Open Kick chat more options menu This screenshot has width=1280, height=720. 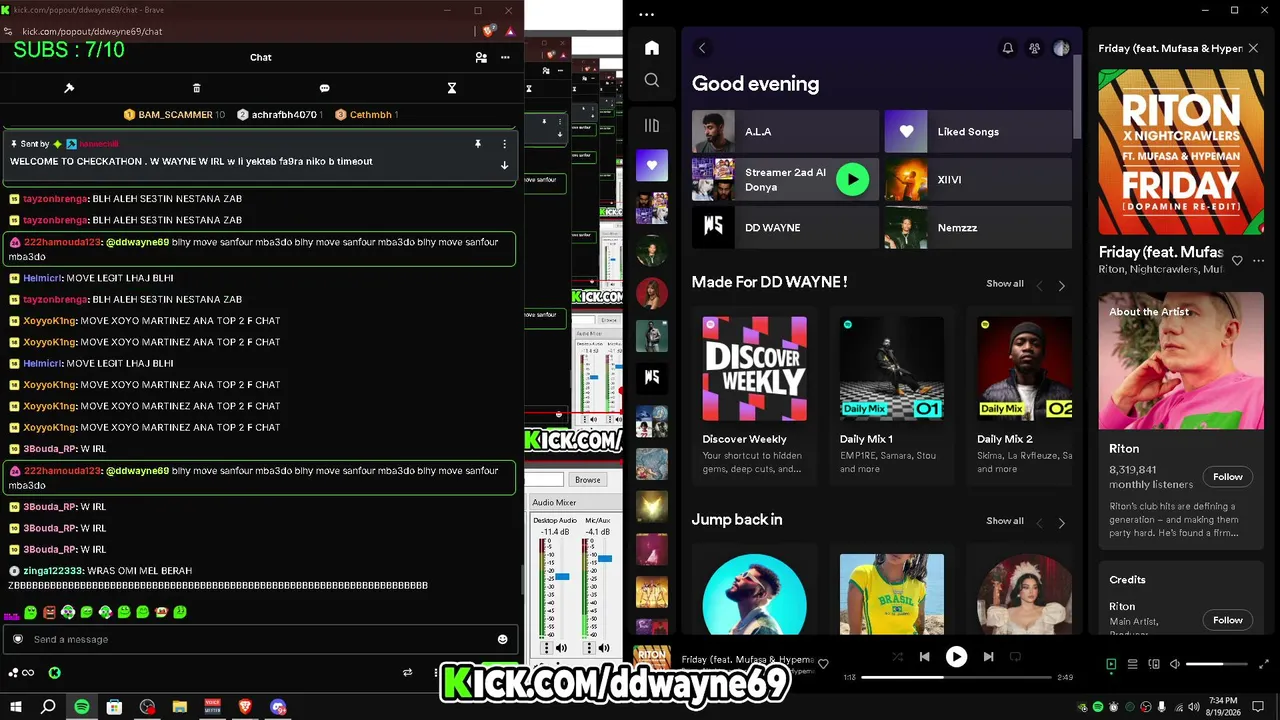coord(505,57)
